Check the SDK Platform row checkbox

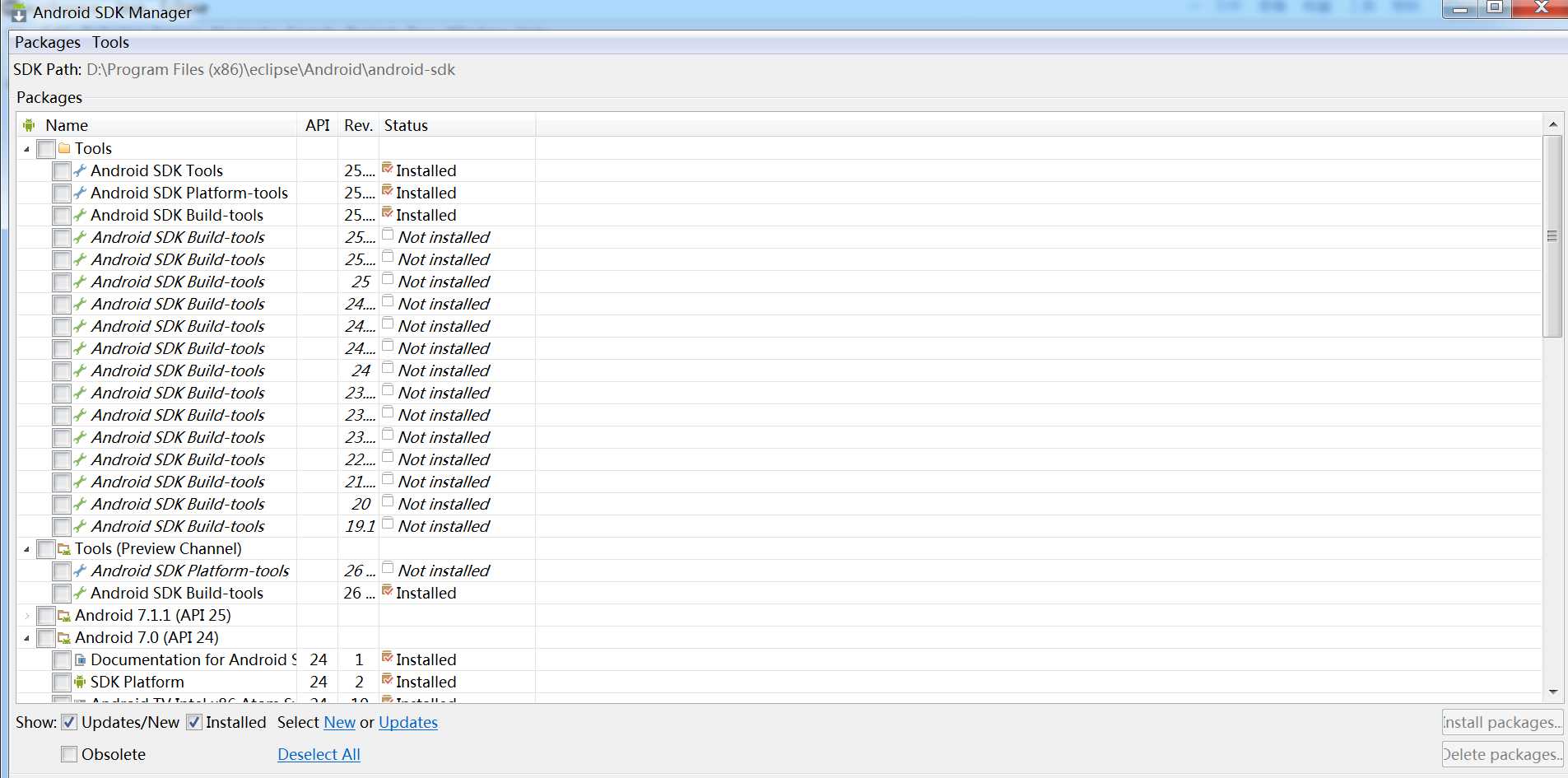(62, 682)
